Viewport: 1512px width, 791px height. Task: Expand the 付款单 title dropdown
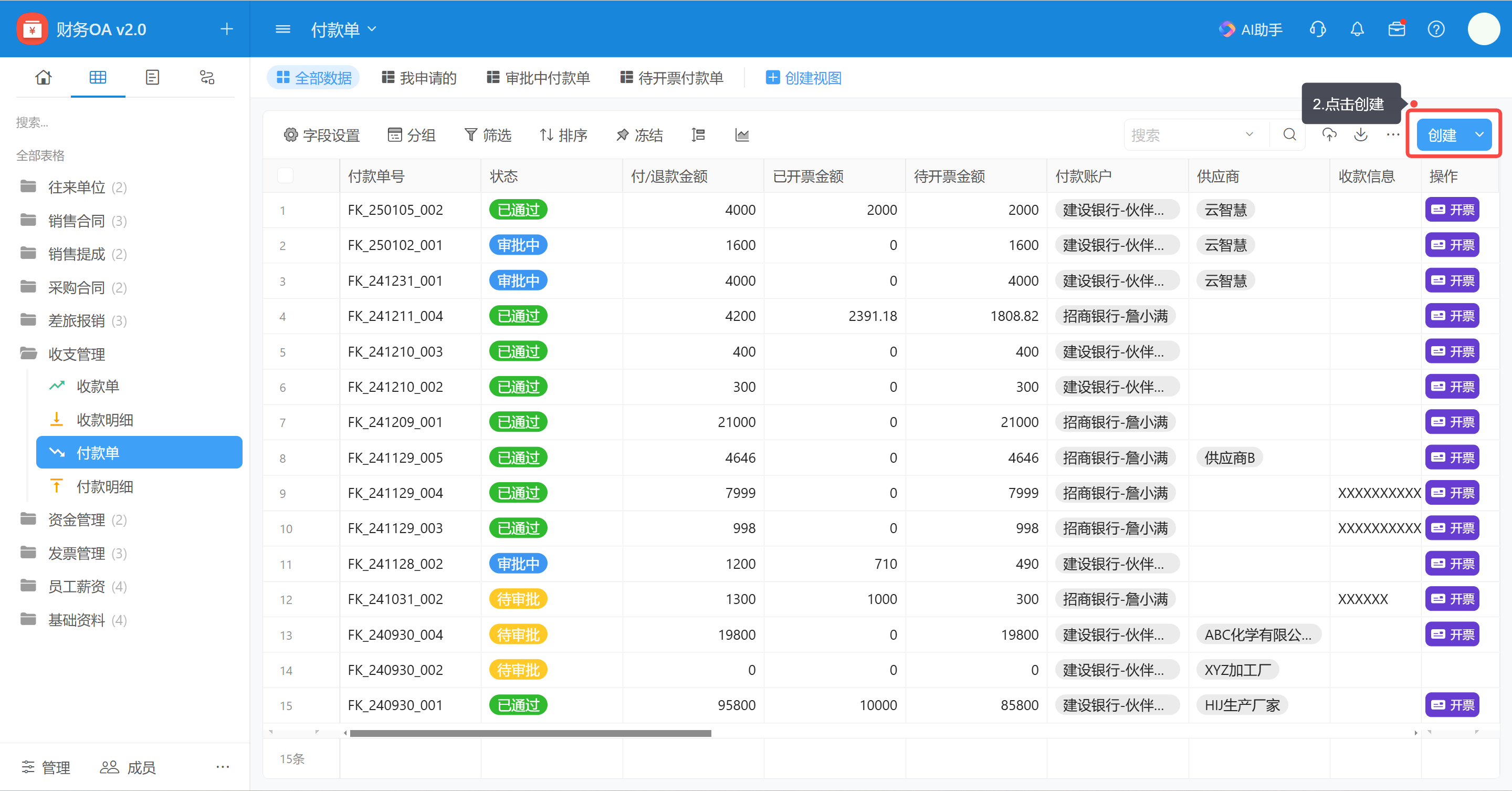click(372, 29)
